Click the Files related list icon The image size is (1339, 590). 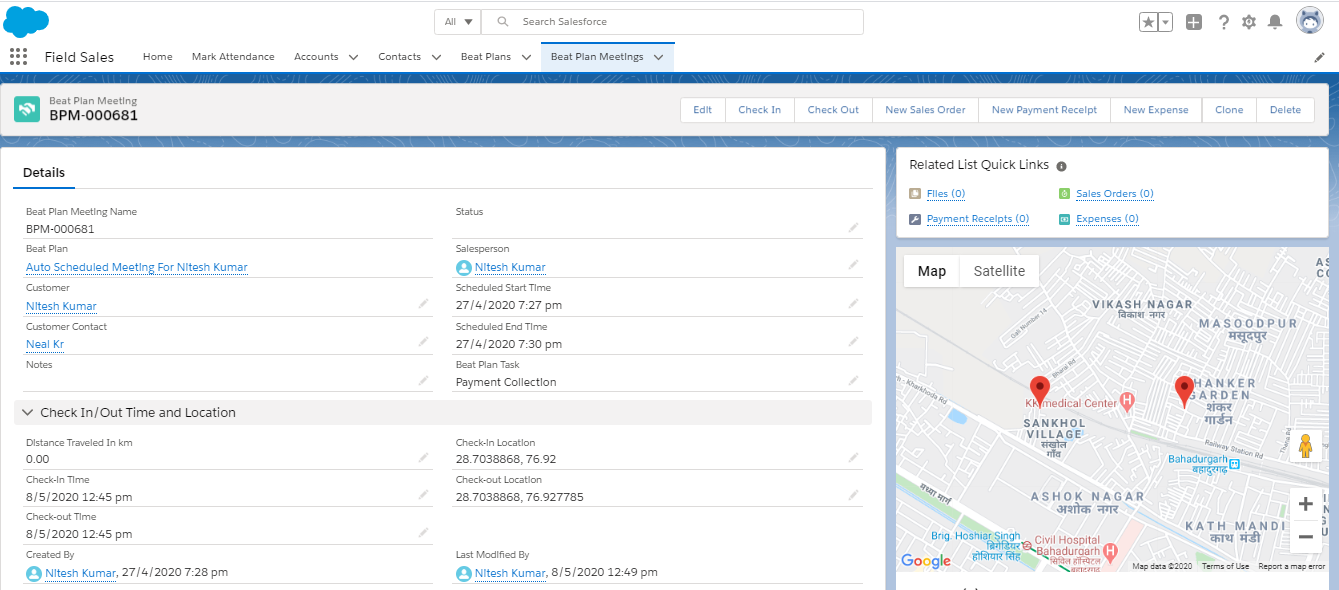click(x=915, y=193)
